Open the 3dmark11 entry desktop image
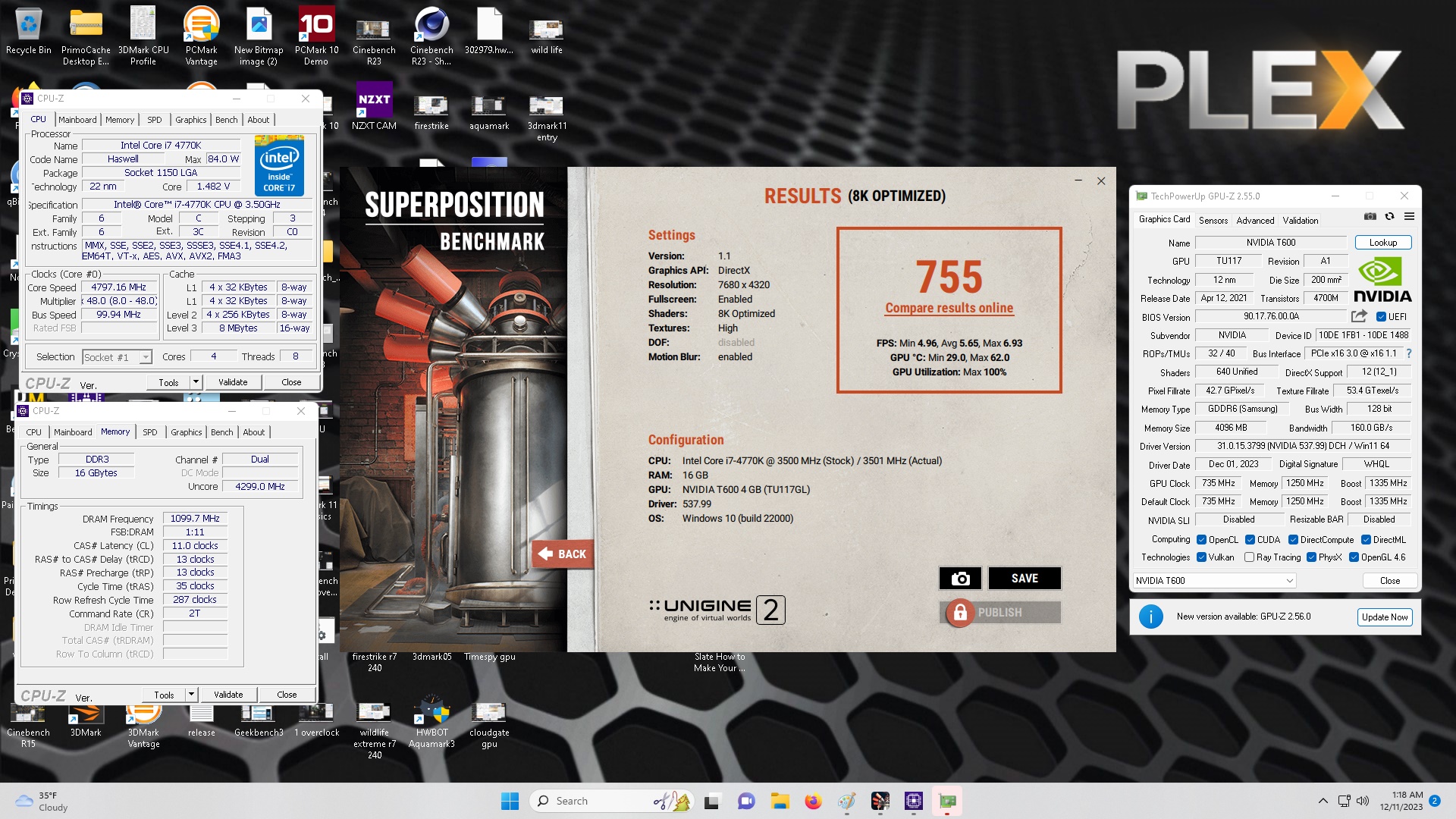Viewport: 1456px width, 819px height. (547, 118)
